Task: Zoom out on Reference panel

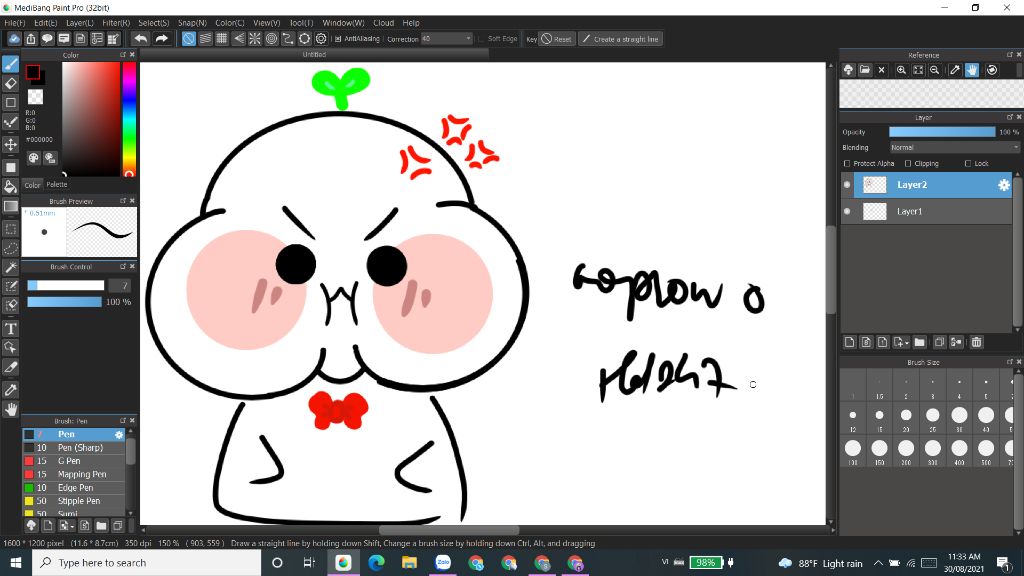Action: [x=935, y=70]
